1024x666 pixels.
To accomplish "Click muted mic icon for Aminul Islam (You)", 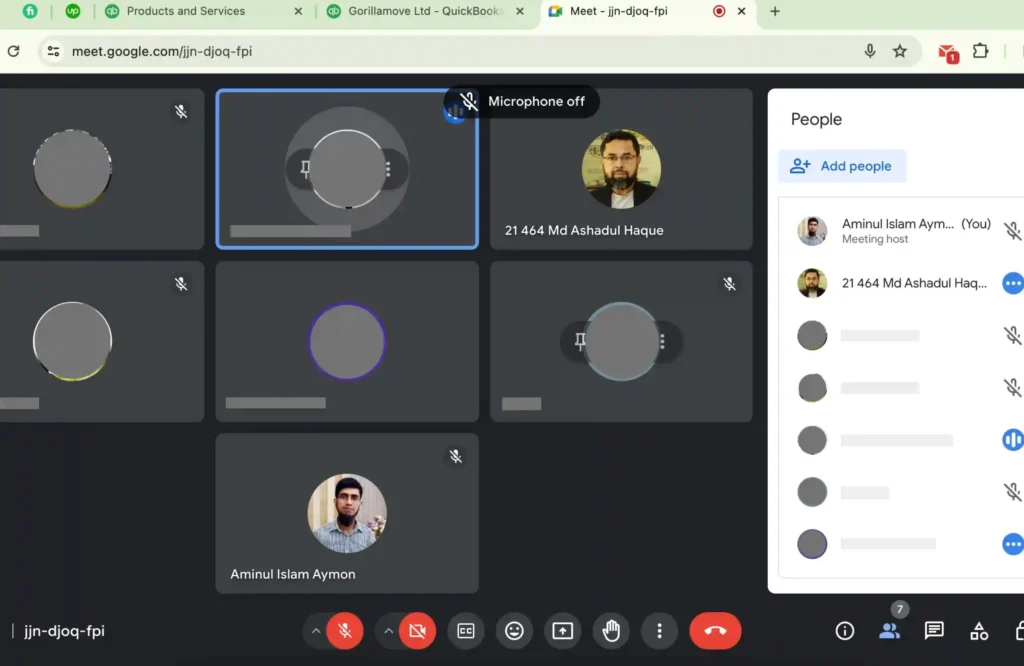I will (x=1012, y=230).
